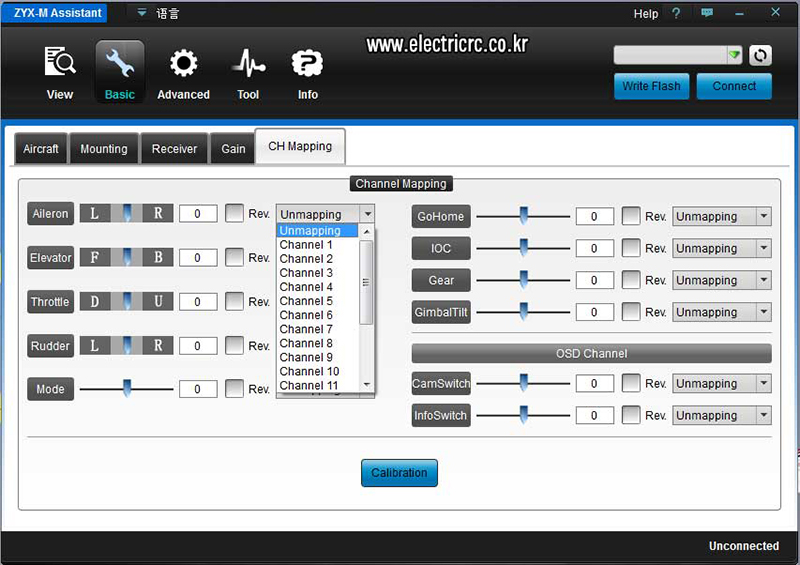Enable Rev. checkbox for Rudder
The width and height of the screenshot is (800, 565).
pyautogui.click(x=234, y=346)
